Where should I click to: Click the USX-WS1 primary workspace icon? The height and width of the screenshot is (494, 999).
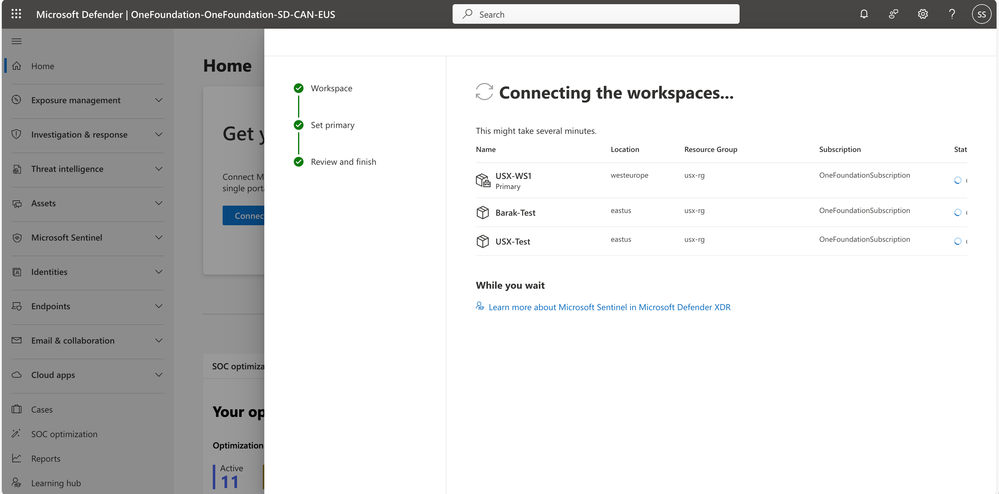[x=483, y=180]
